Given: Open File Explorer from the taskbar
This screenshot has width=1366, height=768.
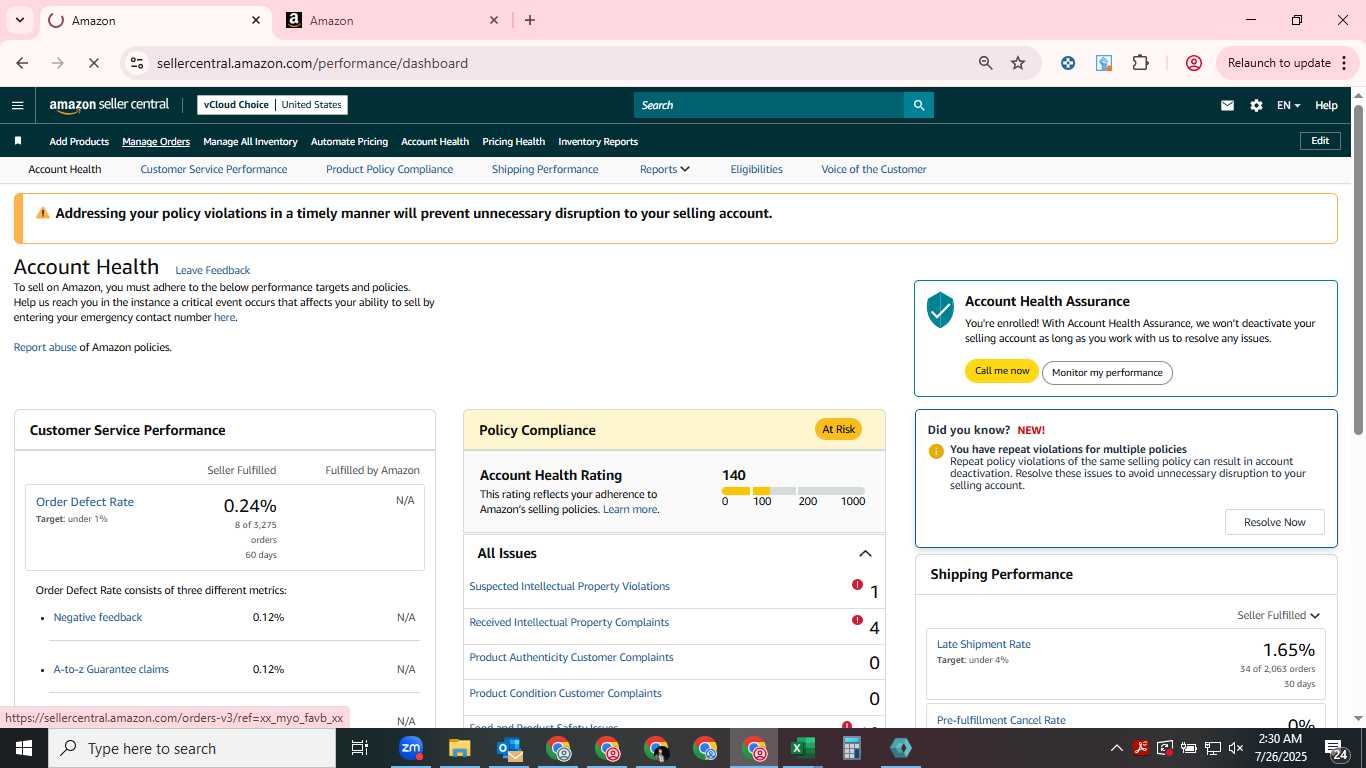Looking at the screenshot, I should point(459,748).
